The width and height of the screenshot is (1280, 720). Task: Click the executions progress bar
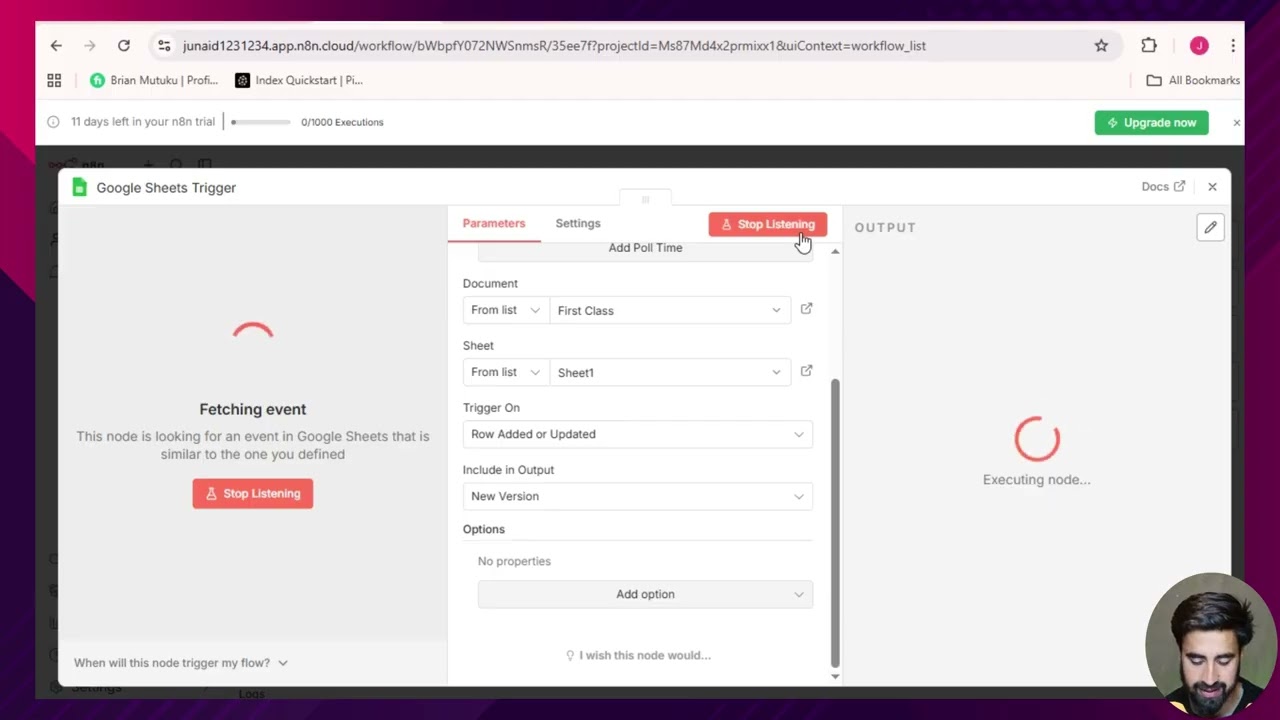click(261, 122)
